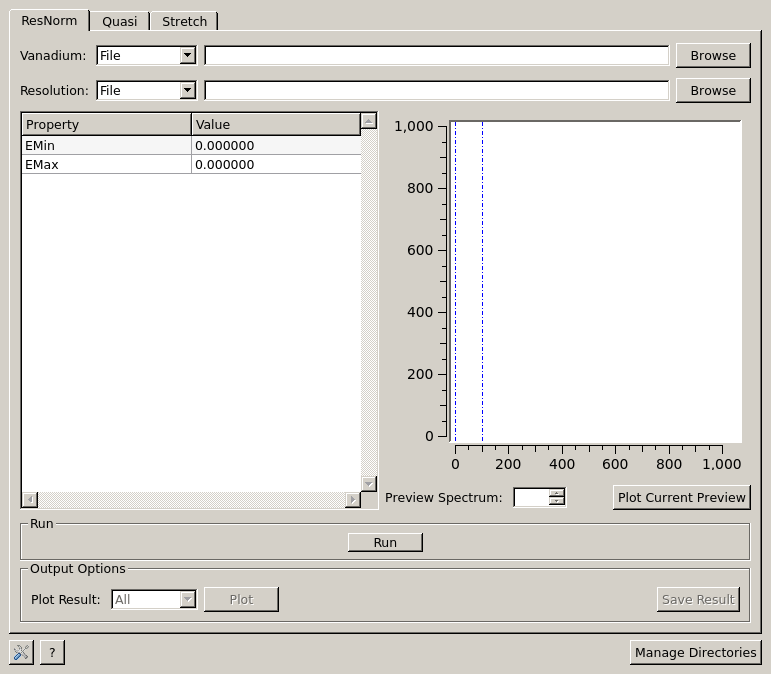Click Plot Current Preview
This screenshot has height=674, width=771.
(x=681, y=498)
